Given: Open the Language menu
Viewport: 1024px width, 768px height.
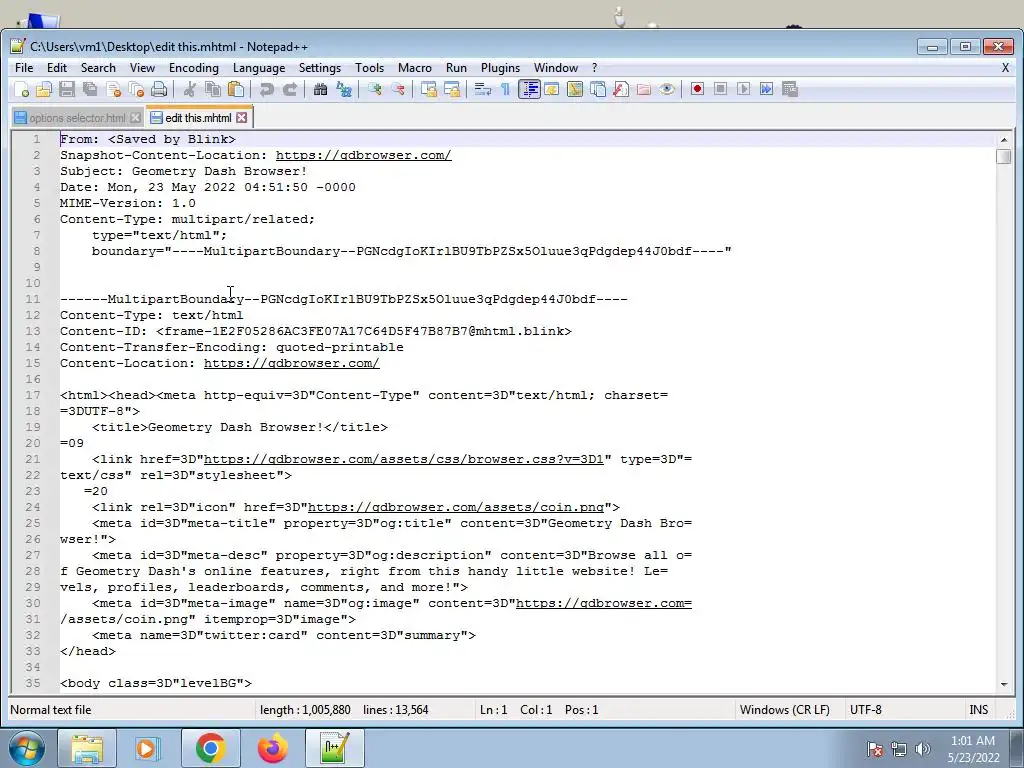Looking at the screenshot, I should coord(259,68).
